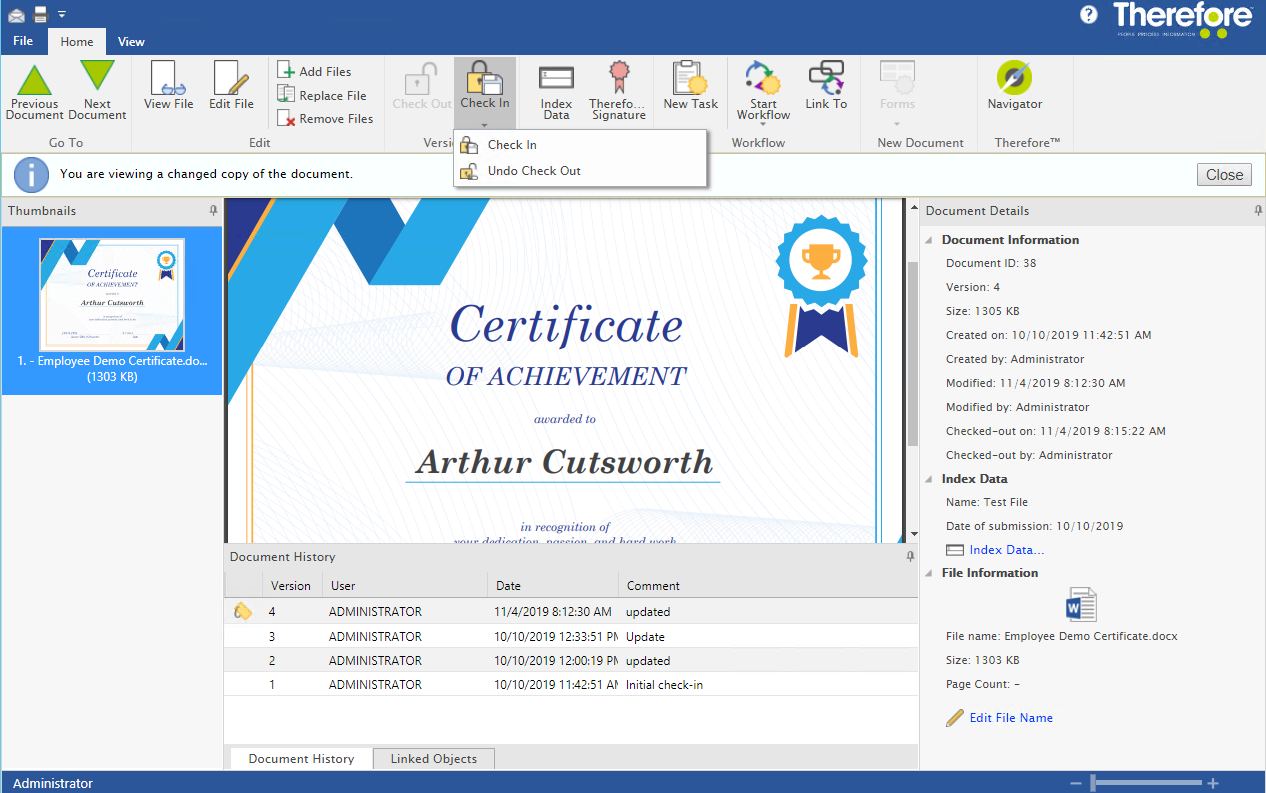The width and height of the screenshot is (1266, 793).
Task: Toggle pin on Document Details panel
Action: click(x=1258, y=211)
